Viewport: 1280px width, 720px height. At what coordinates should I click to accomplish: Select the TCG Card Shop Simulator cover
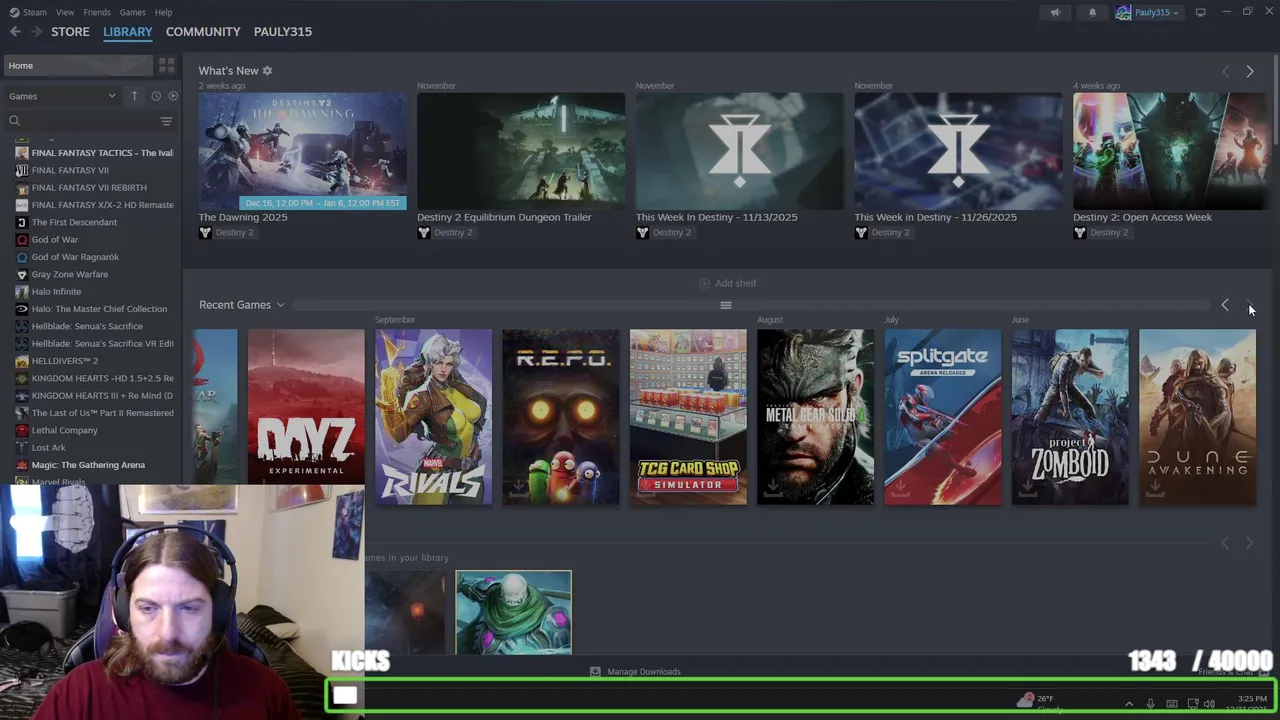(688, 417)
